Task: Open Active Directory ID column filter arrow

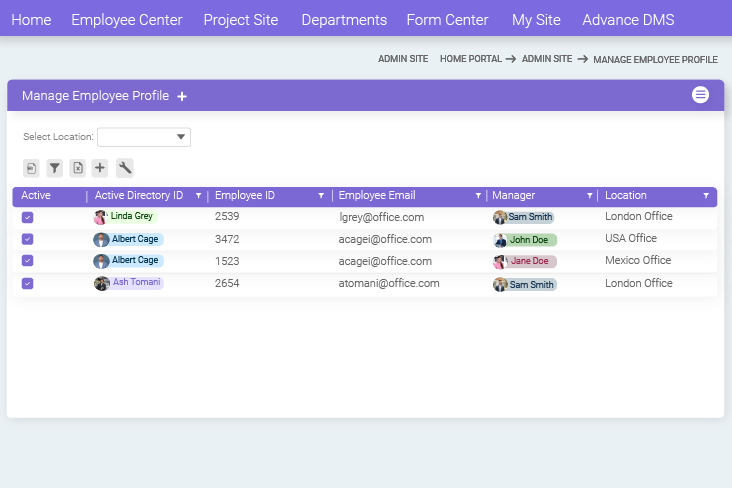Action: (x=198, y=196)
